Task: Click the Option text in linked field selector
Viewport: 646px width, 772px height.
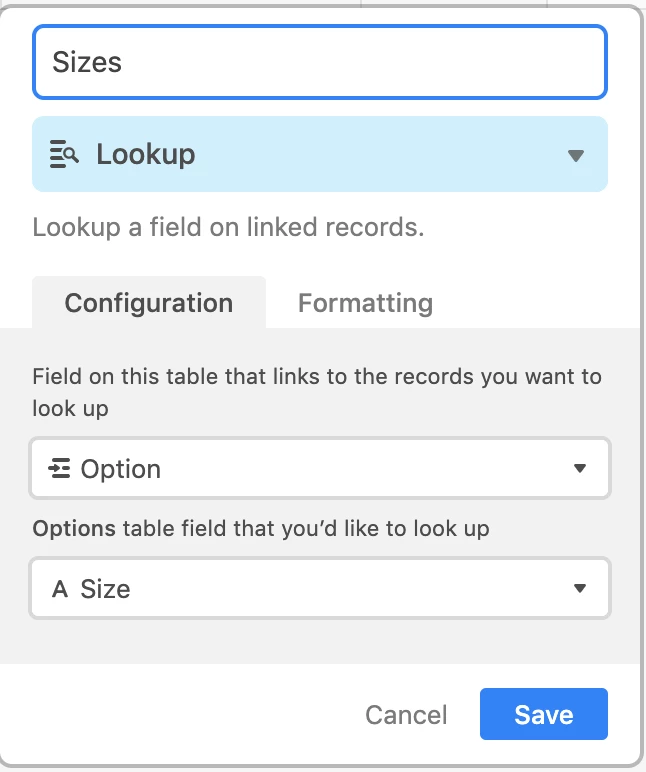Action: coord(121,469)
